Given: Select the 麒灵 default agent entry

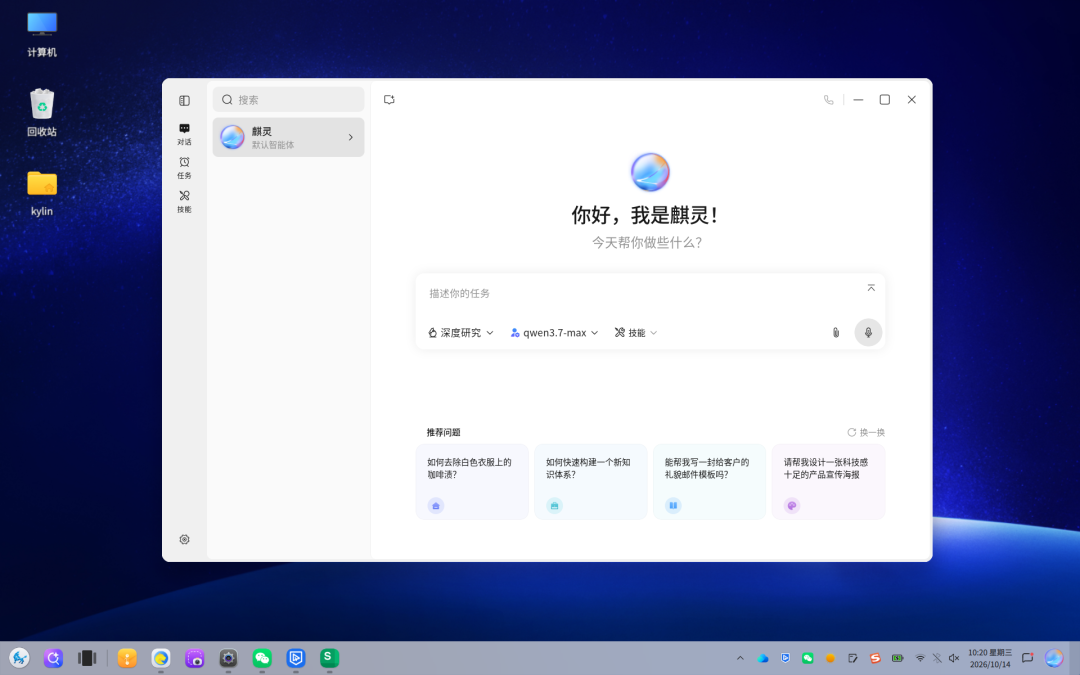Looking at the screenshot, I should [x=288, y=137].
